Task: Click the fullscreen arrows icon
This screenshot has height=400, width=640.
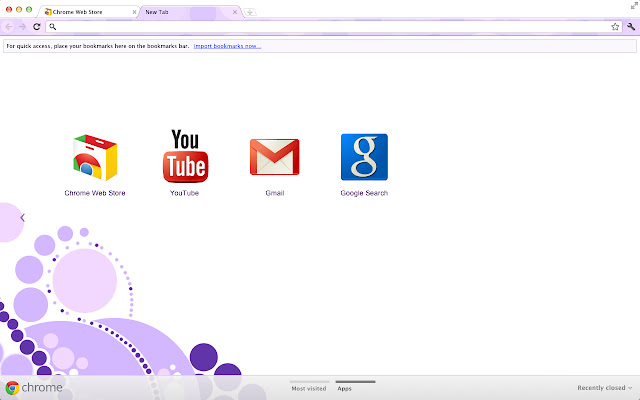Action: click(x=634, y=5)
